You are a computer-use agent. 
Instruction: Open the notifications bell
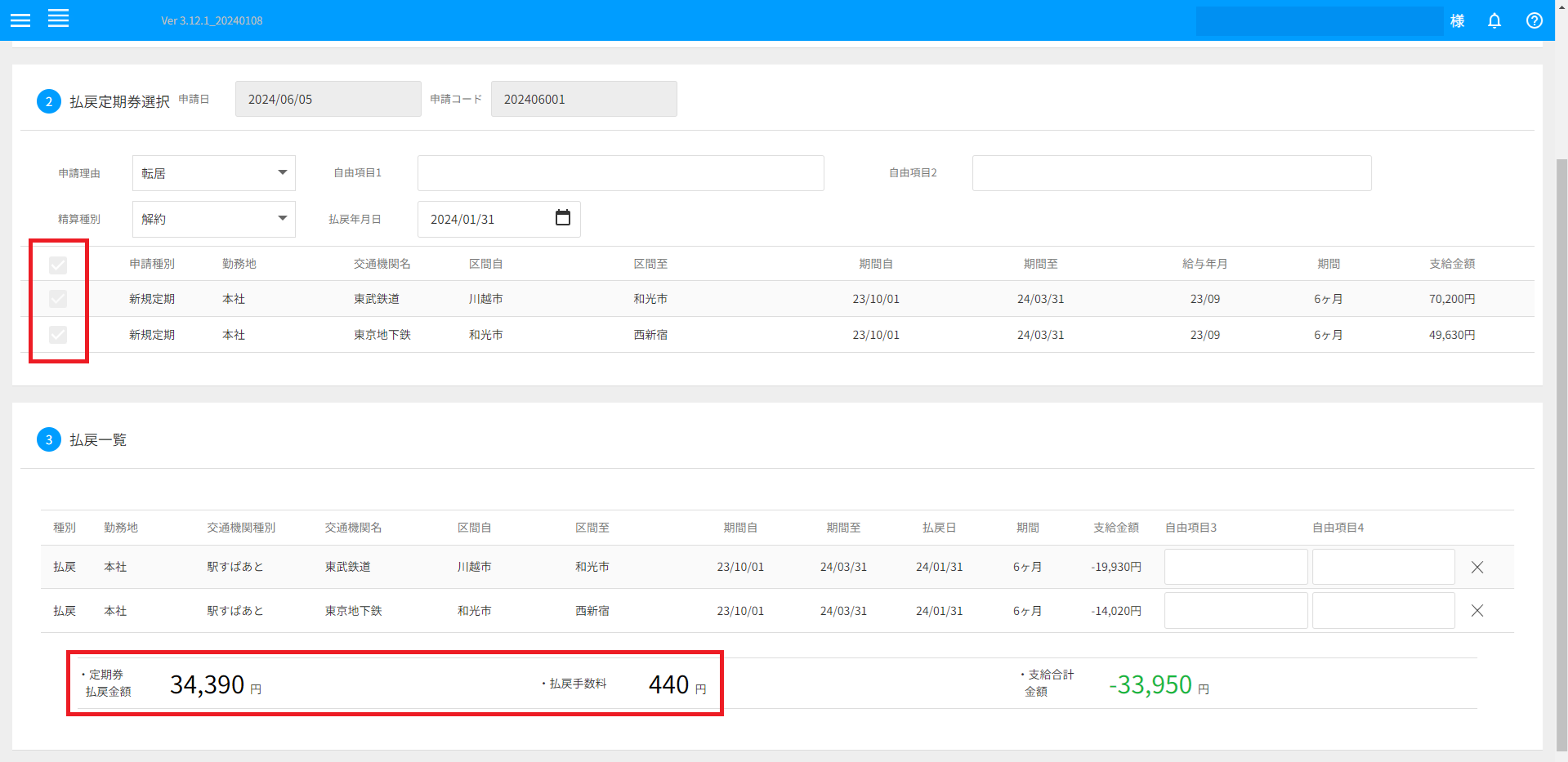(x=1494, y=20)
